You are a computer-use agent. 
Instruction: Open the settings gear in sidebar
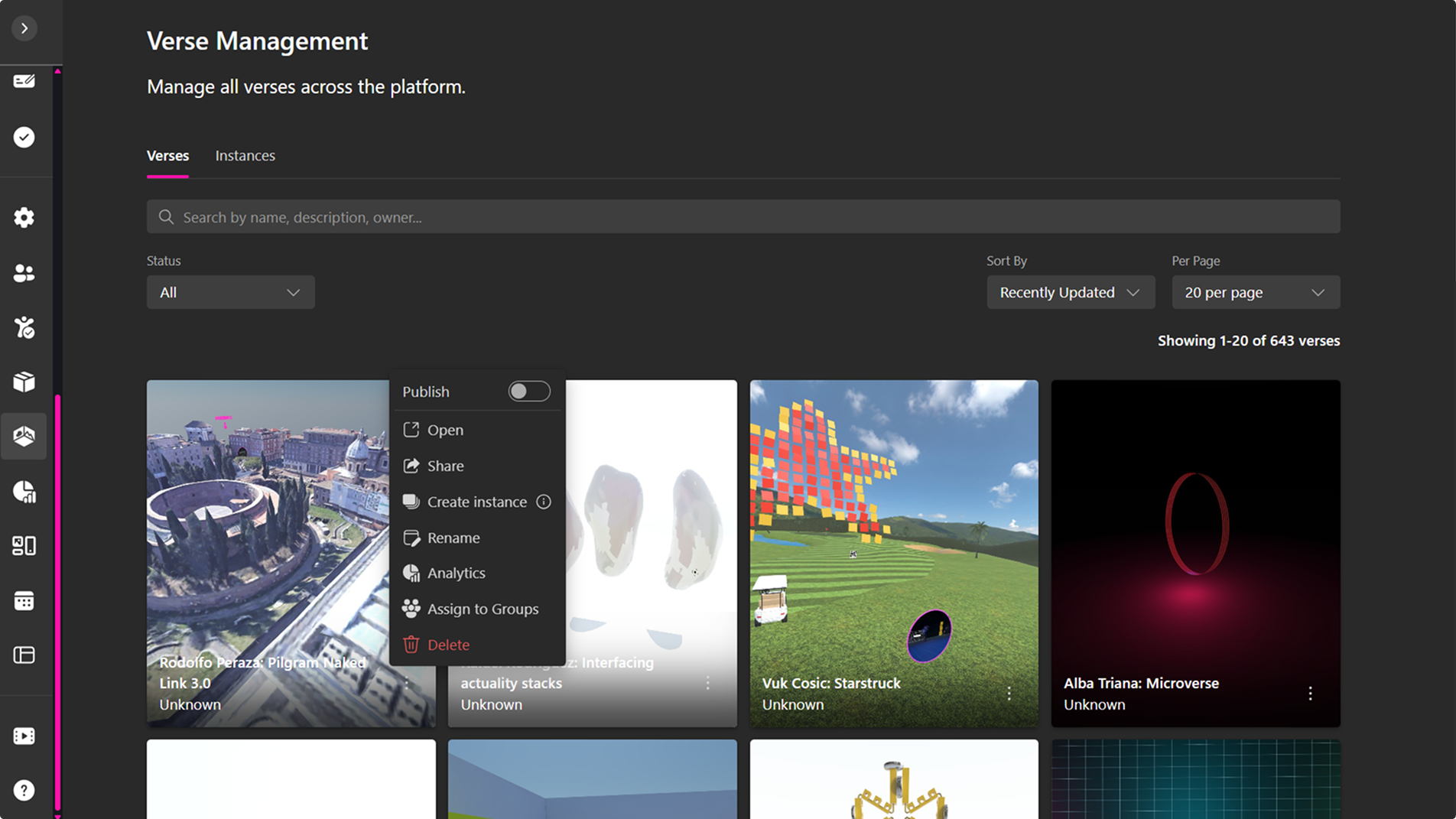pos(24,218)
